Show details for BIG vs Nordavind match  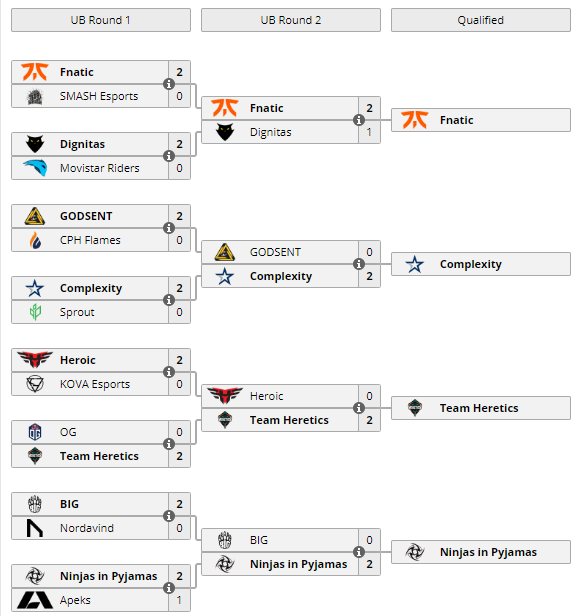click(169, 516)
